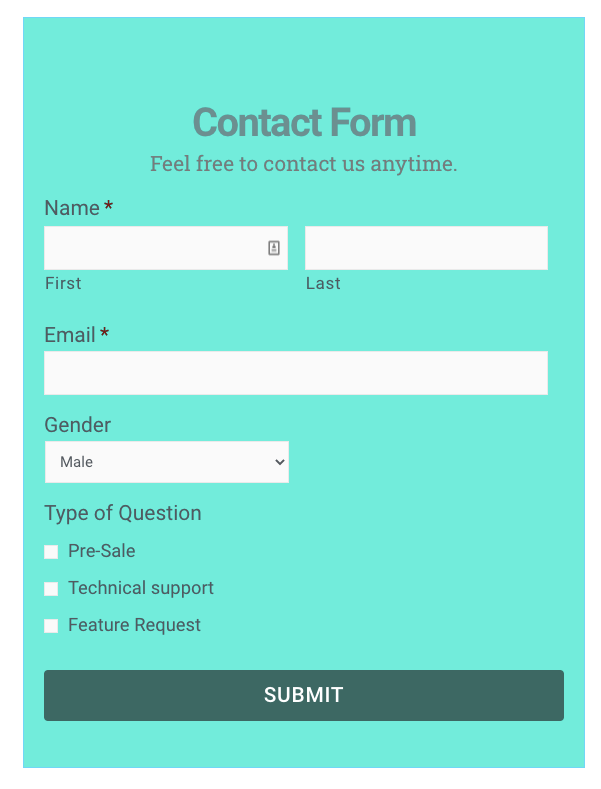Click the 'Last' sub-label under name field

(x=323, y=283)
